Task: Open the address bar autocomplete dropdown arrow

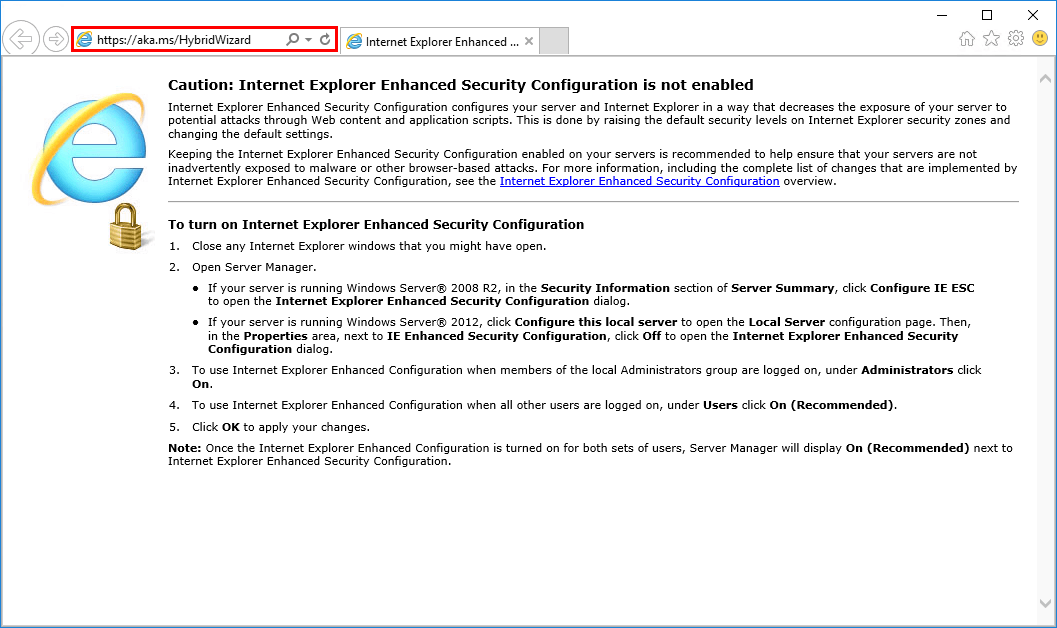Action: [308, 40]
